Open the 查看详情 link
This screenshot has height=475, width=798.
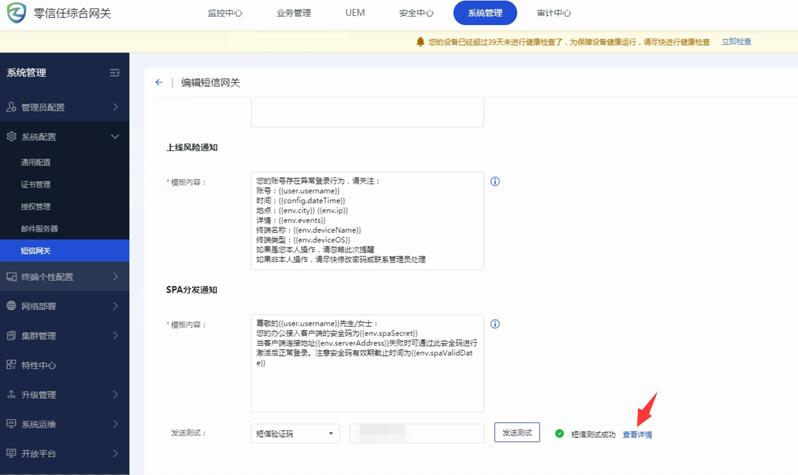pos(637,435)
